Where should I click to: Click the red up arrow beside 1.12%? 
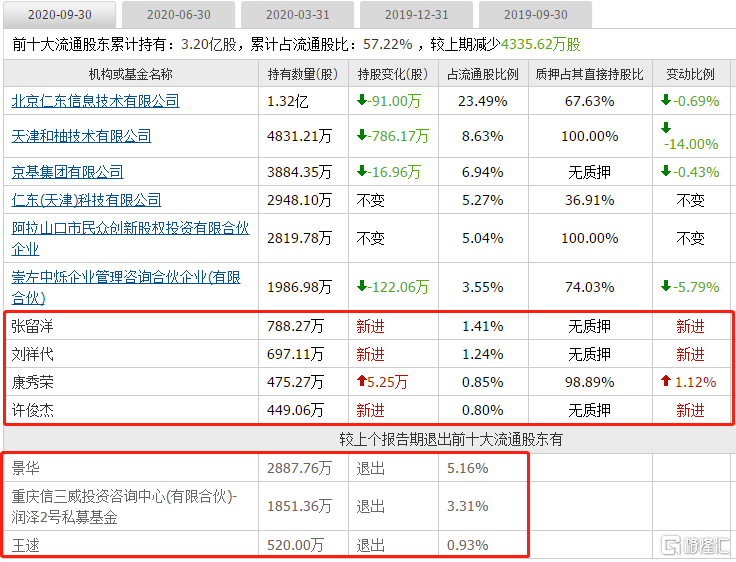coord(666,380)
